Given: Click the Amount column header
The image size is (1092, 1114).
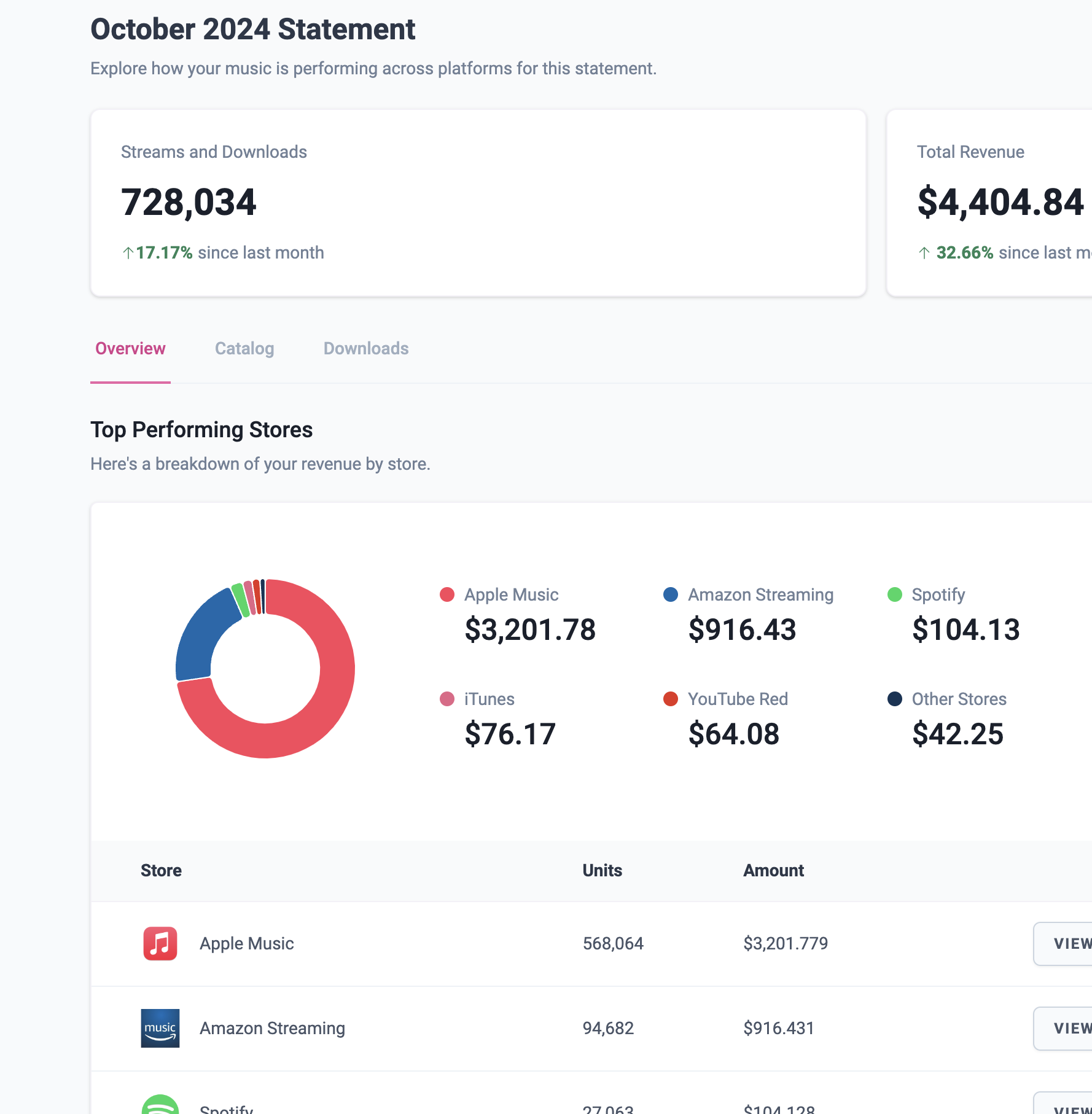Looking at the screenshot, I should point(773,870).
